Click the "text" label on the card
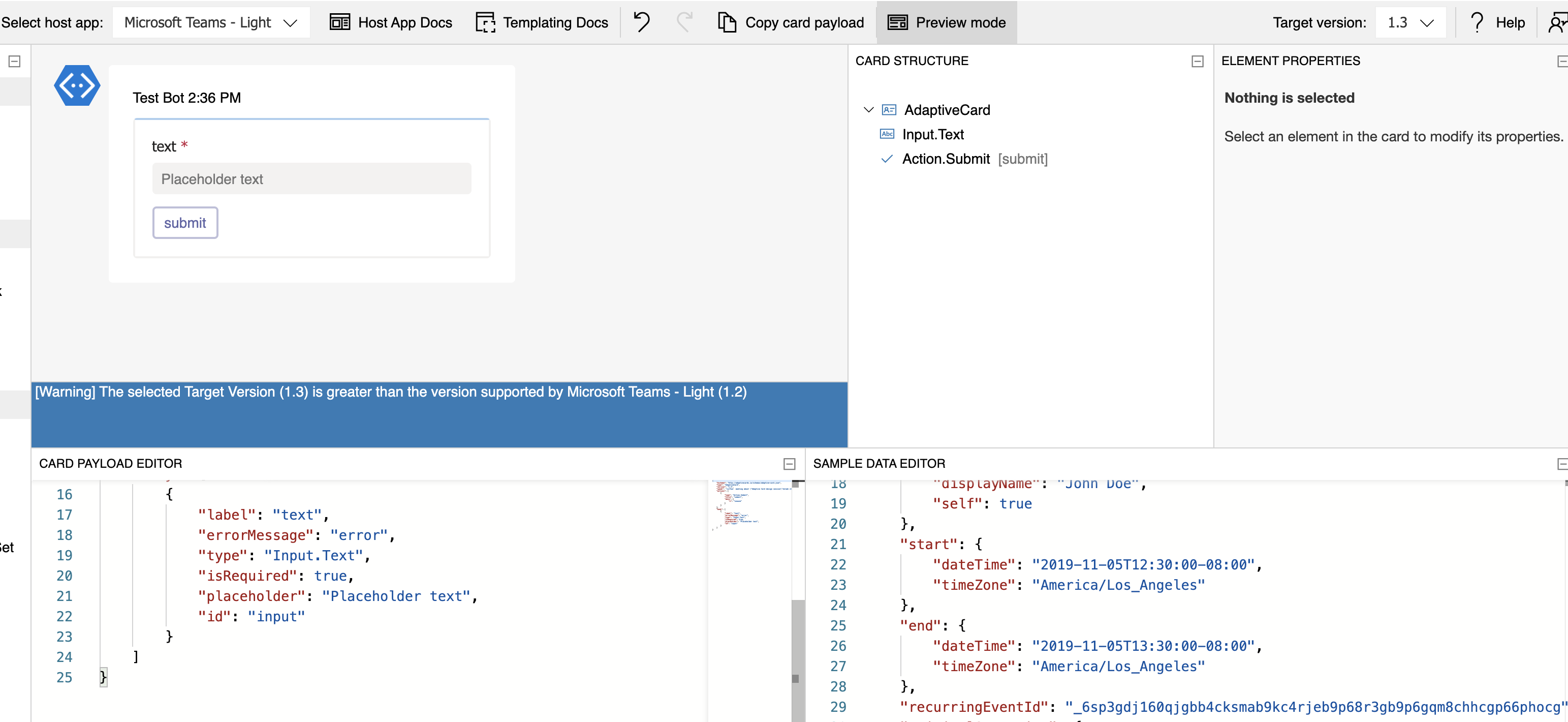Image resolution: width=1568 pixels, height=722 pixels. tap(163, 146)
